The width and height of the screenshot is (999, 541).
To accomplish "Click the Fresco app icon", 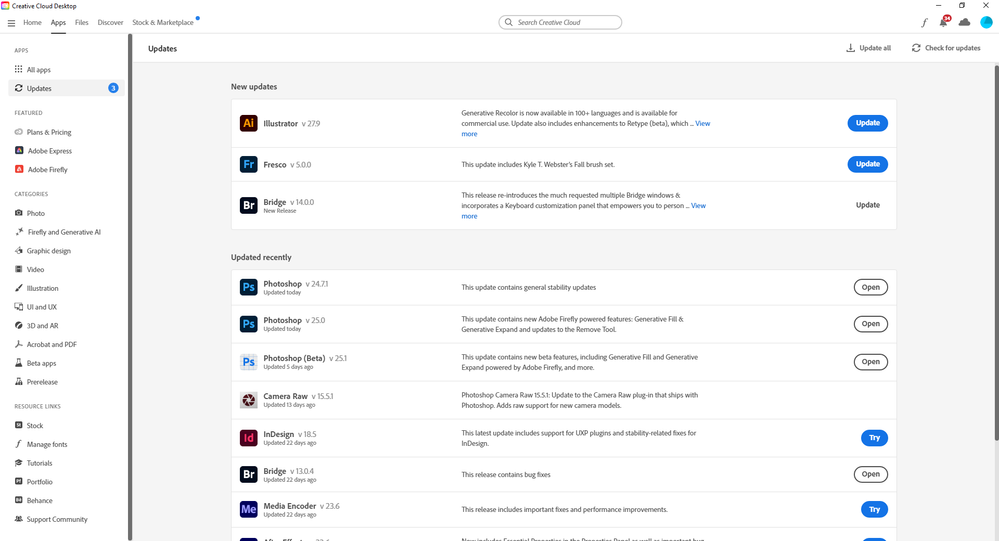I will pyautogui.click(x=248, y=164).
